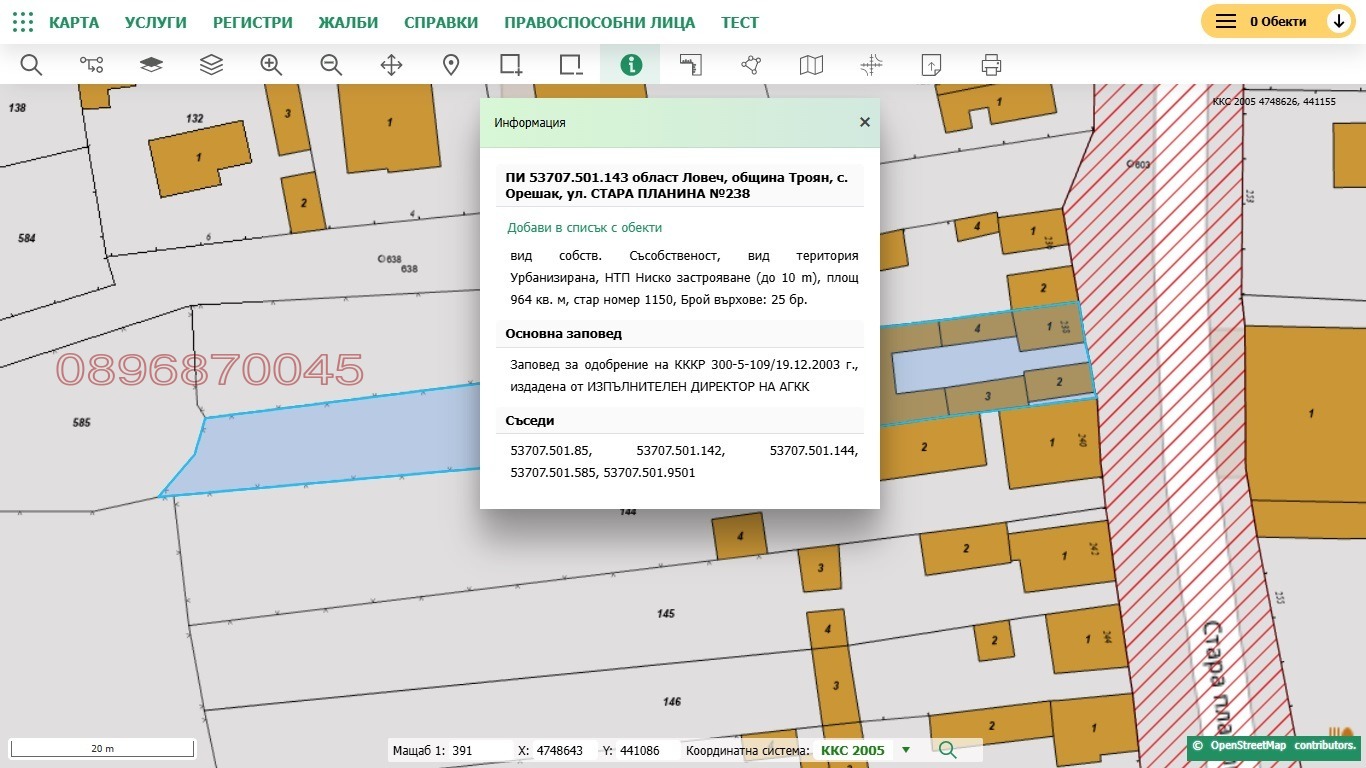
Task: Open the apps grid menu
Action: coord(23,22)
